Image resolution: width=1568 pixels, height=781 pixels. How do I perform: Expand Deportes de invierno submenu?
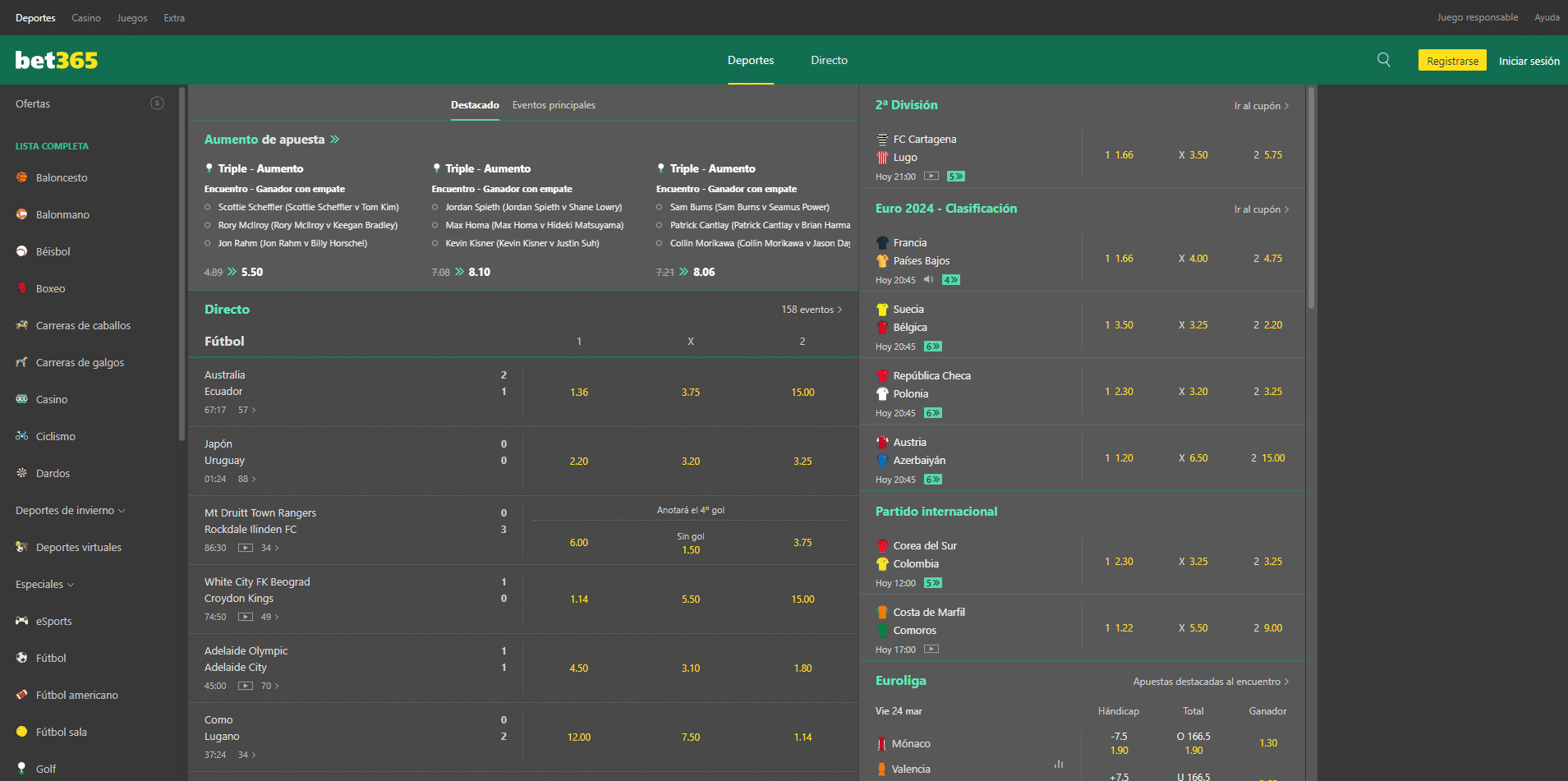pyautogui.click(x=71, y=510)
